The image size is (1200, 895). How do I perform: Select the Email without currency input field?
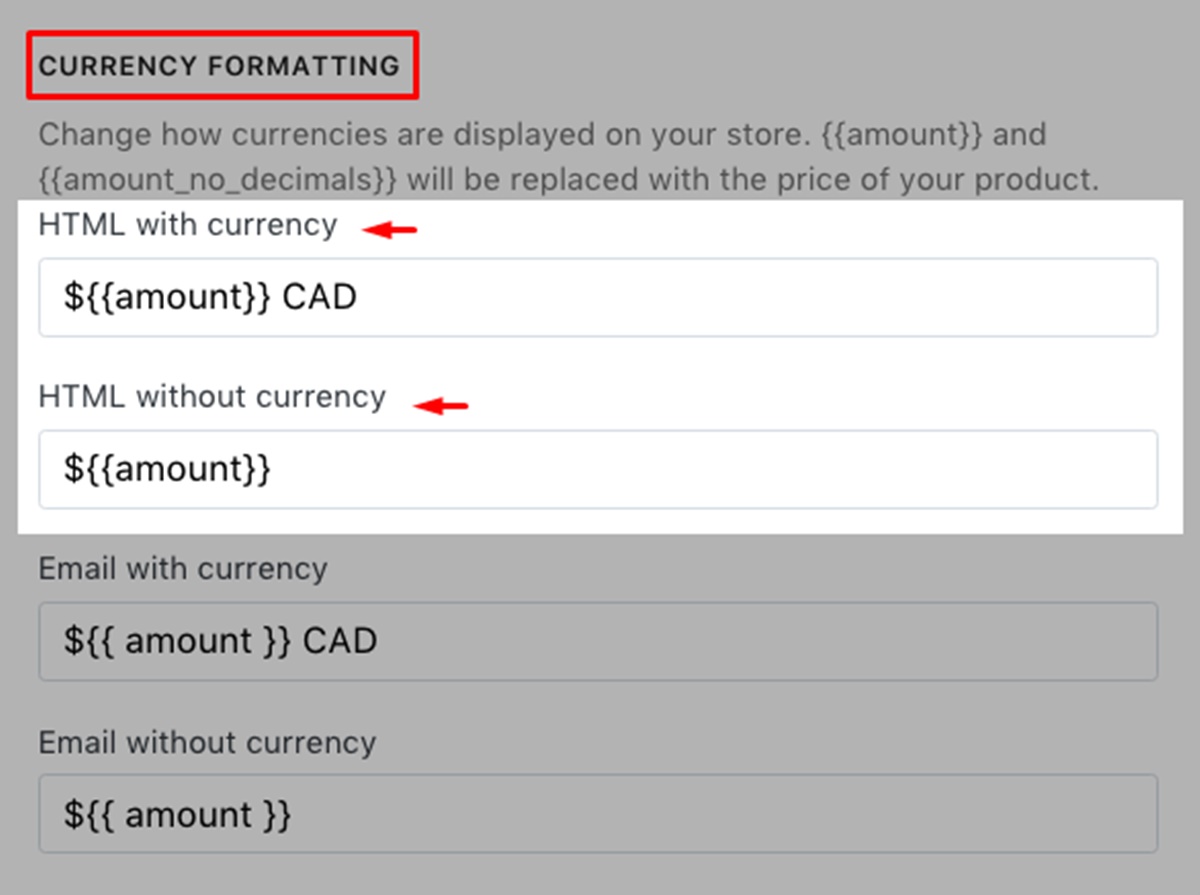click(x=598, y=813)
